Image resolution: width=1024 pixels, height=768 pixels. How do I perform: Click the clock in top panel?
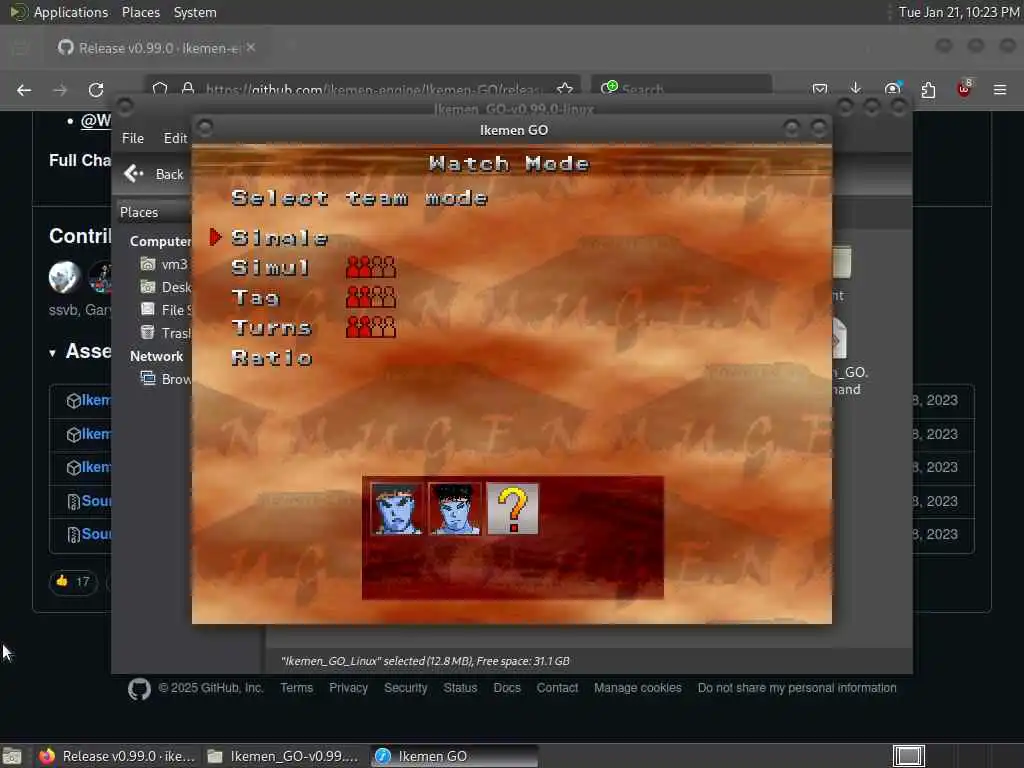pyautogui.click(x=958, y=12)
